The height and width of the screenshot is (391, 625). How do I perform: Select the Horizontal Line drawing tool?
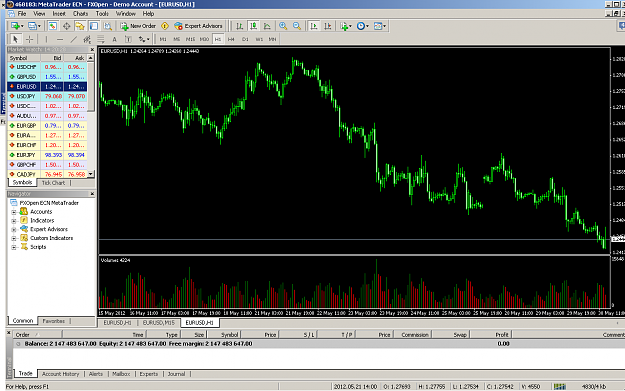pyautogui.click(x=60, y=39)
